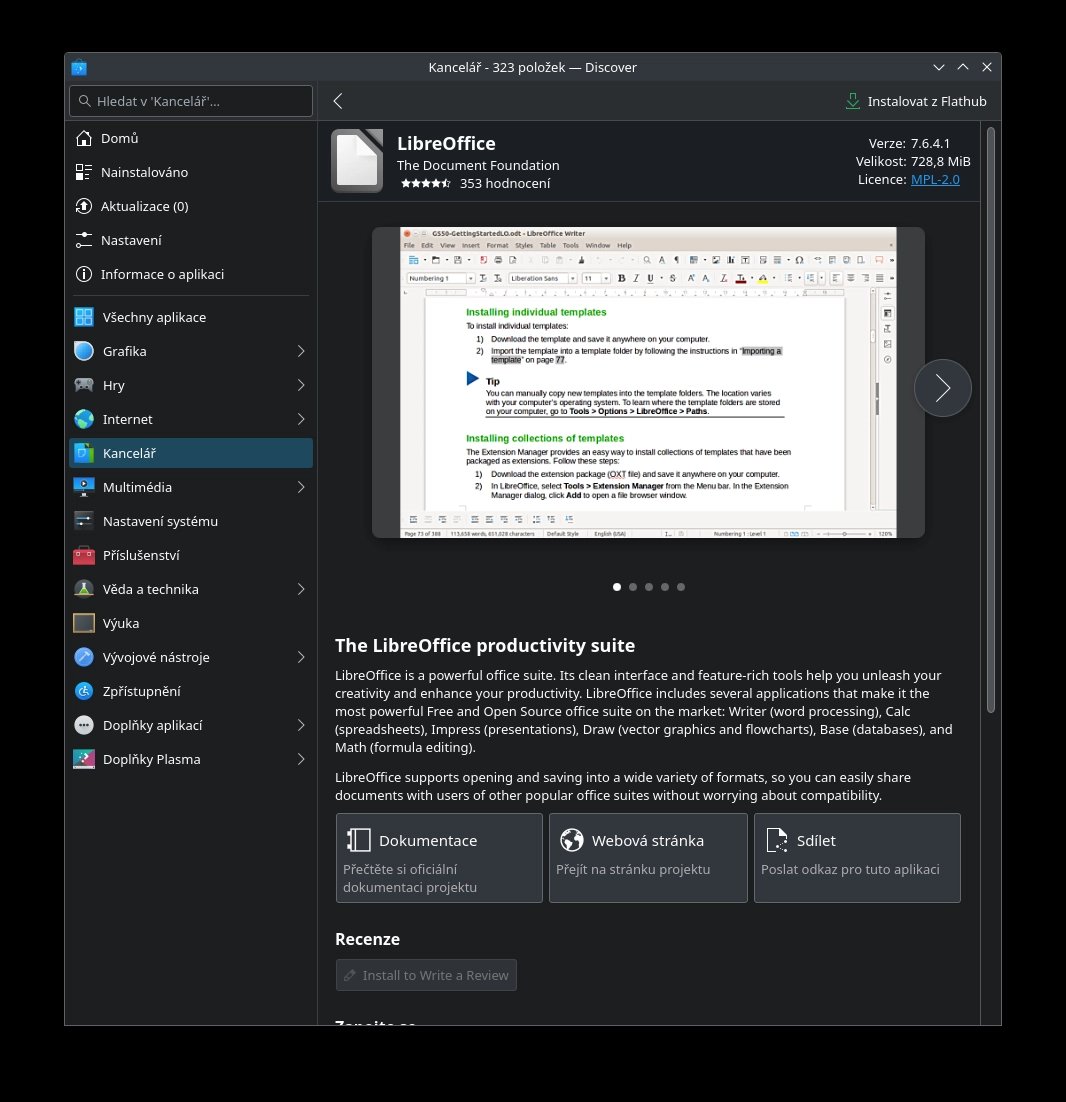Select the Příslušenství category

[191, 555]
